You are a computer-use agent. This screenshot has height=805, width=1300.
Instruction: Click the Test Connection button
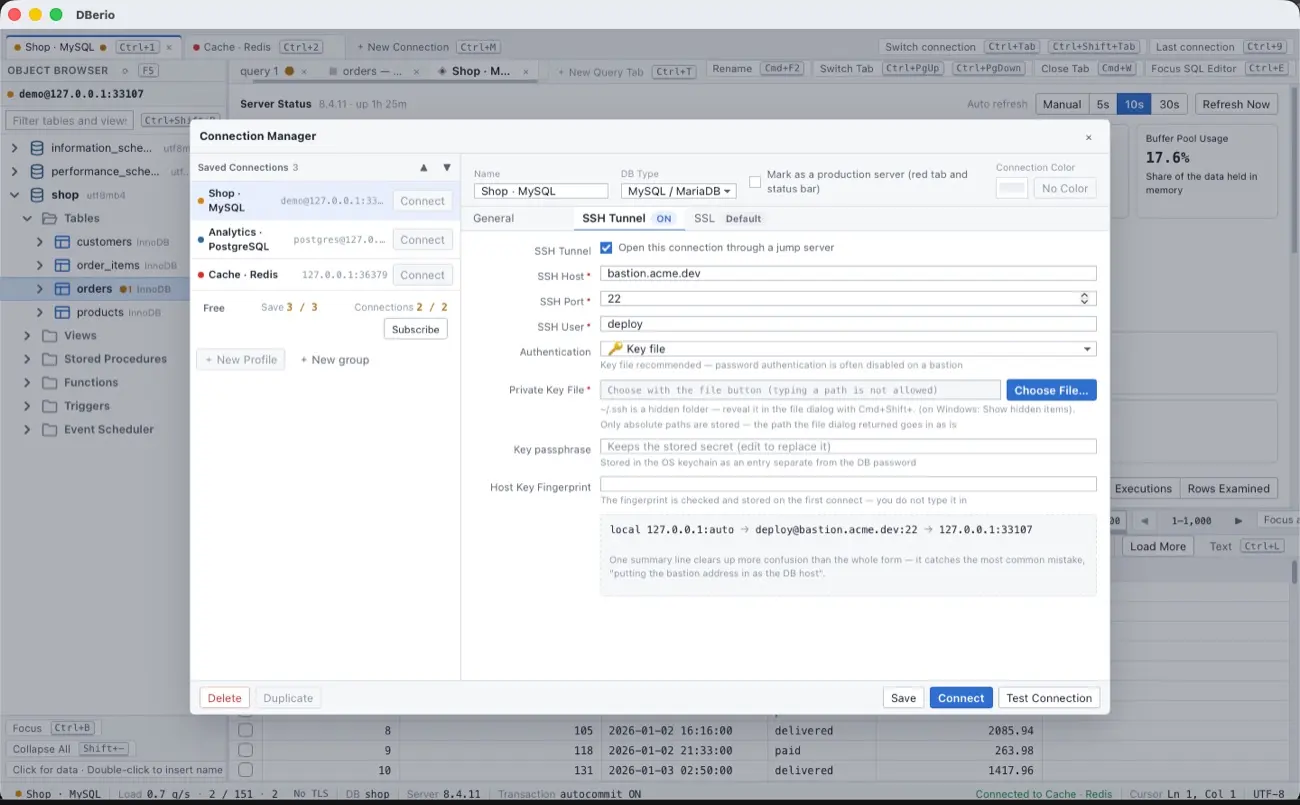(x=1049, y=698)
